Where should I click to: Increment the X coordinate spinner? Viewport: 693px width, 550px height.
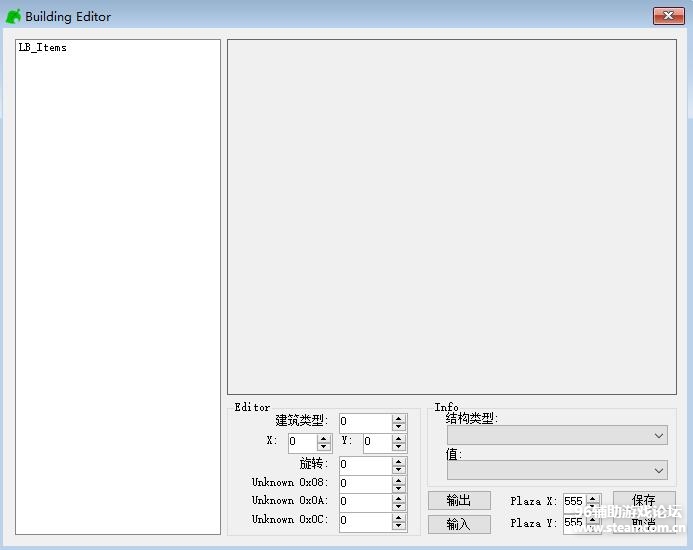click(x=324, y=438)
